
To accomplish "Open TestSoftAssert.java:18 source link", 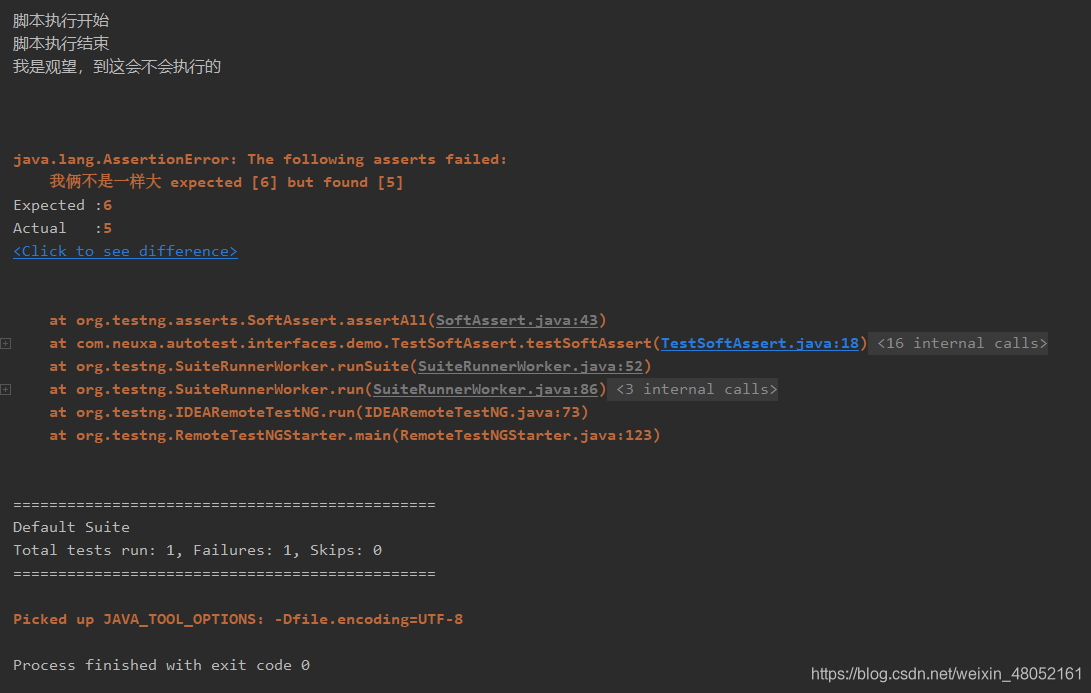I will click(760, 343).
